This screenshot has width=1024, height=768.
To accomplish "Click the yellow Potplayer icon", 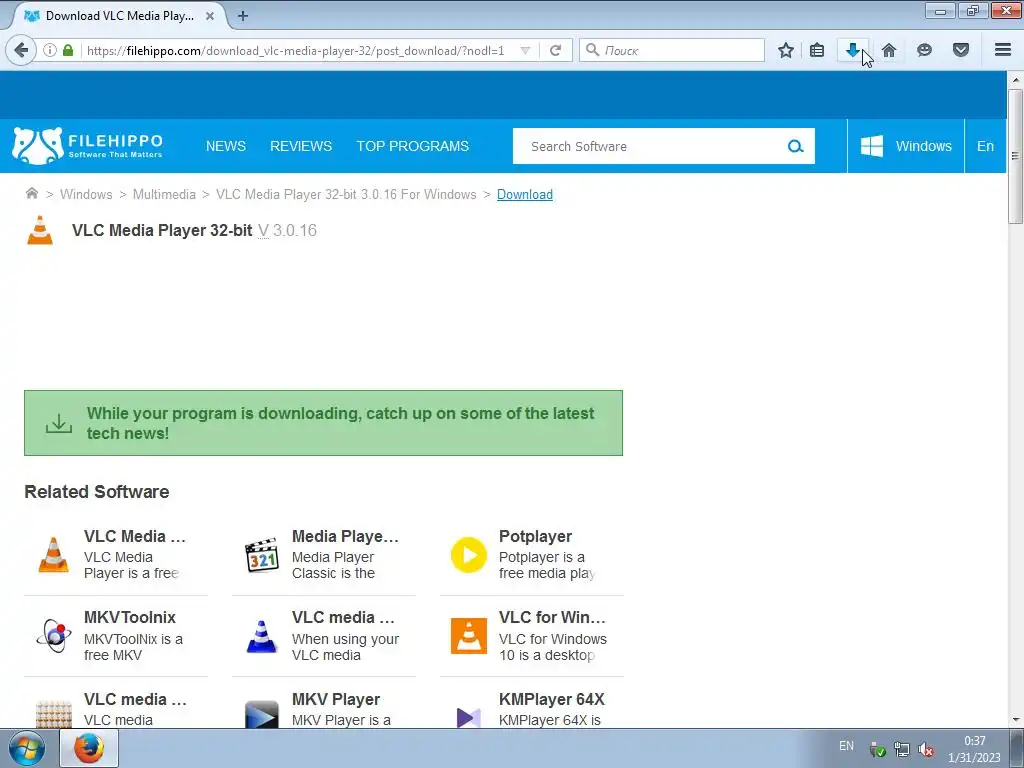I will tap(469, 555).
